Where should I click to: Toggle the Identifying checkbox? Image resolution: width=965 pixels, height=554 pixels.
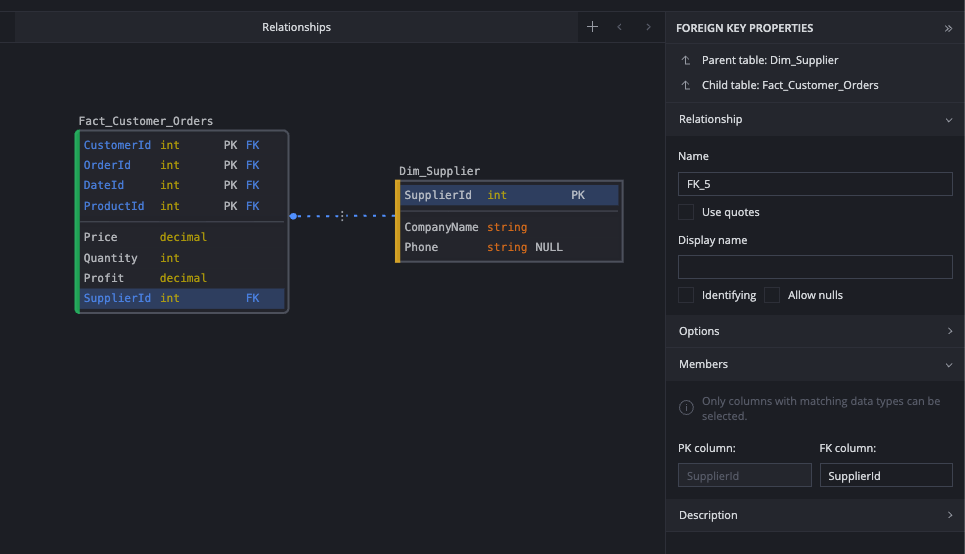pyautogui.click(x=686, y=295)
